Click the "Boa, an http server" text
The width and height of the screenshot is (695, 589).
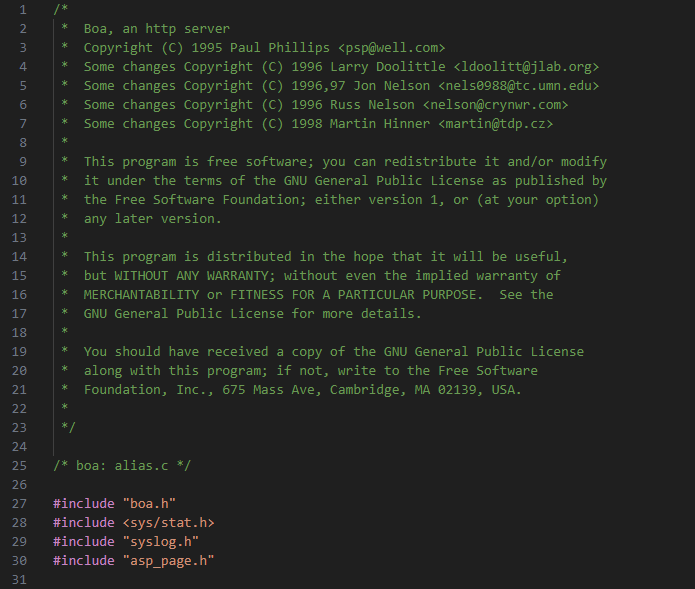pyautogui.click(x=156, y=29)
